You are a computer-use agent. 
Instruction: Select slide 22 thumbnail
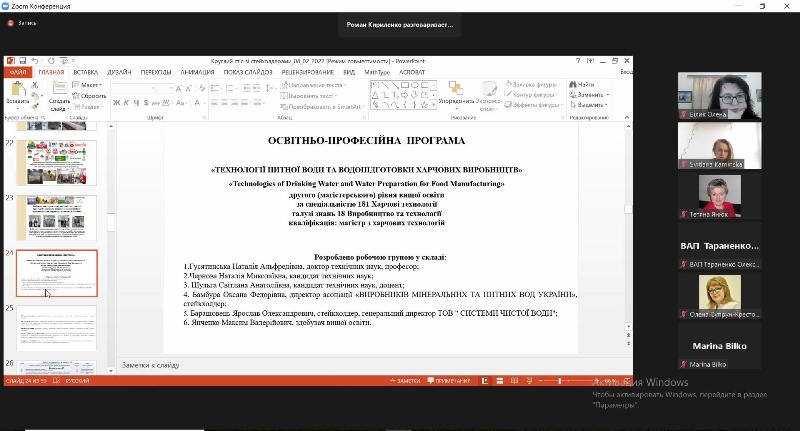pyautogui.click(x=56, y=163)
